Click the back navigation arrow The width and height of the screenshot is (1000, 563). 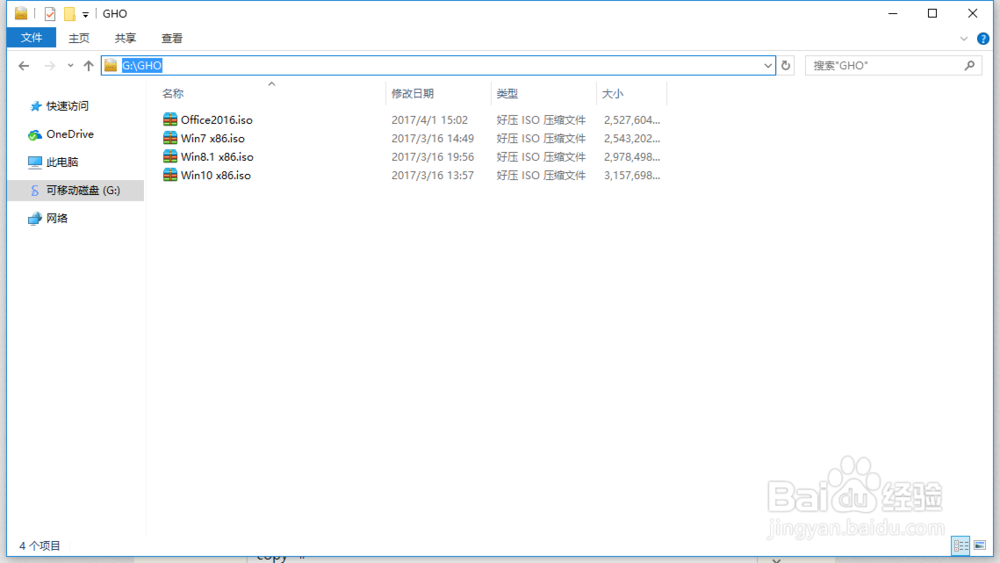(x=24, y=66)
